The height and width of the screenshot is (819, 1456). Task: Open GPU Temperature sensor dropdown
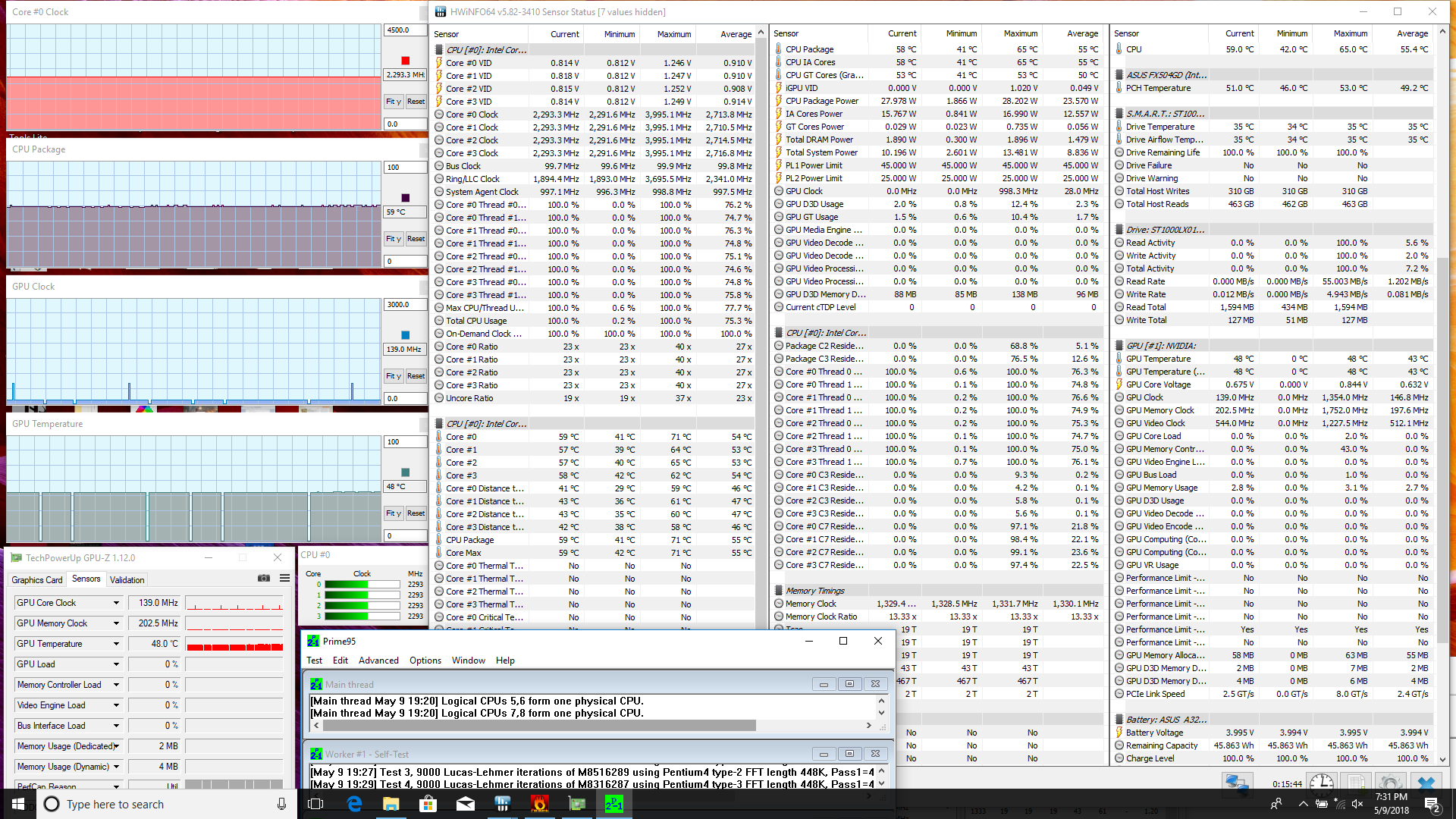116,644
